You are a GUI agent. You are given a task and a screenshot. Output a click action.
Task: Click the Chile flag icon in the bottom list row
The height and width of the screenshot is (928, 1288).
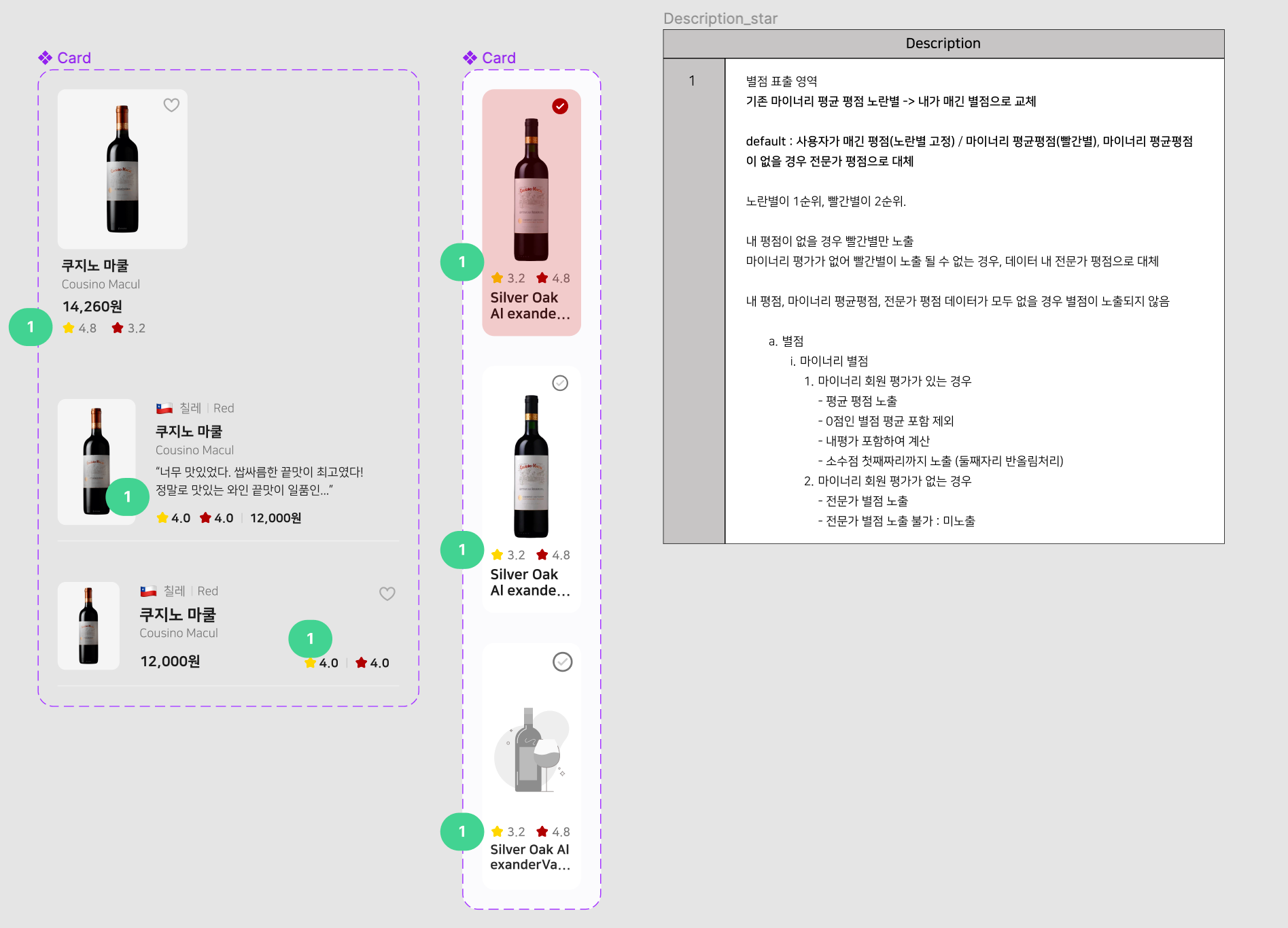[148, 591]
